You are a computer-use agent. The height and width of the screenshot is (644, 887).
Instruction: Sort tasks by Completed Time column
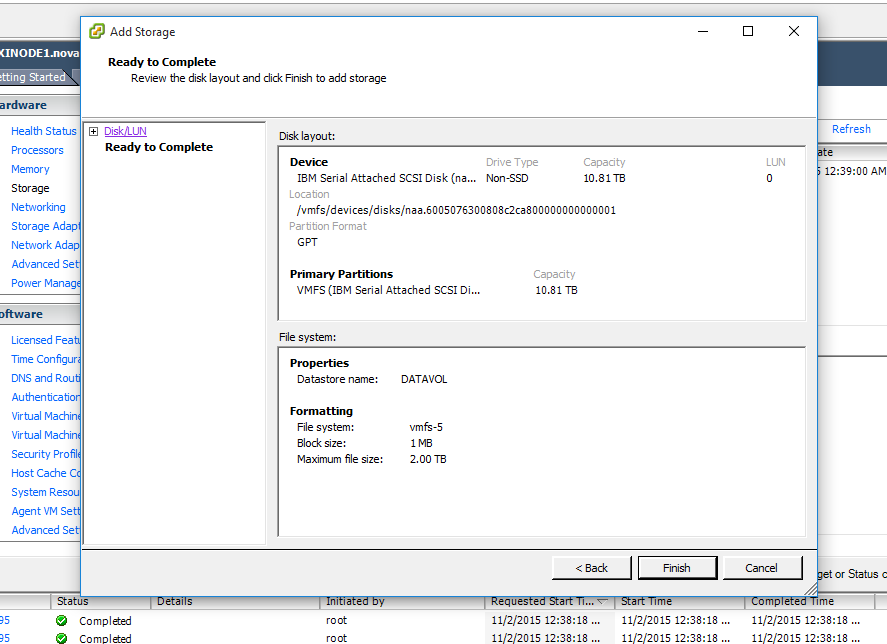(x=810, y=602)
